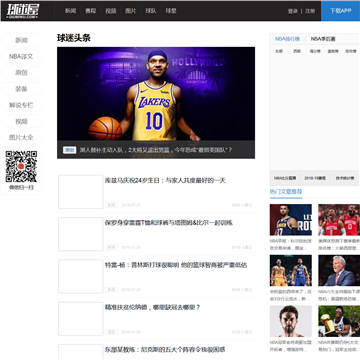Click the 湖人替补主动入队 headline caption
The width and height of the screenshot is (360, 360).
156,150
